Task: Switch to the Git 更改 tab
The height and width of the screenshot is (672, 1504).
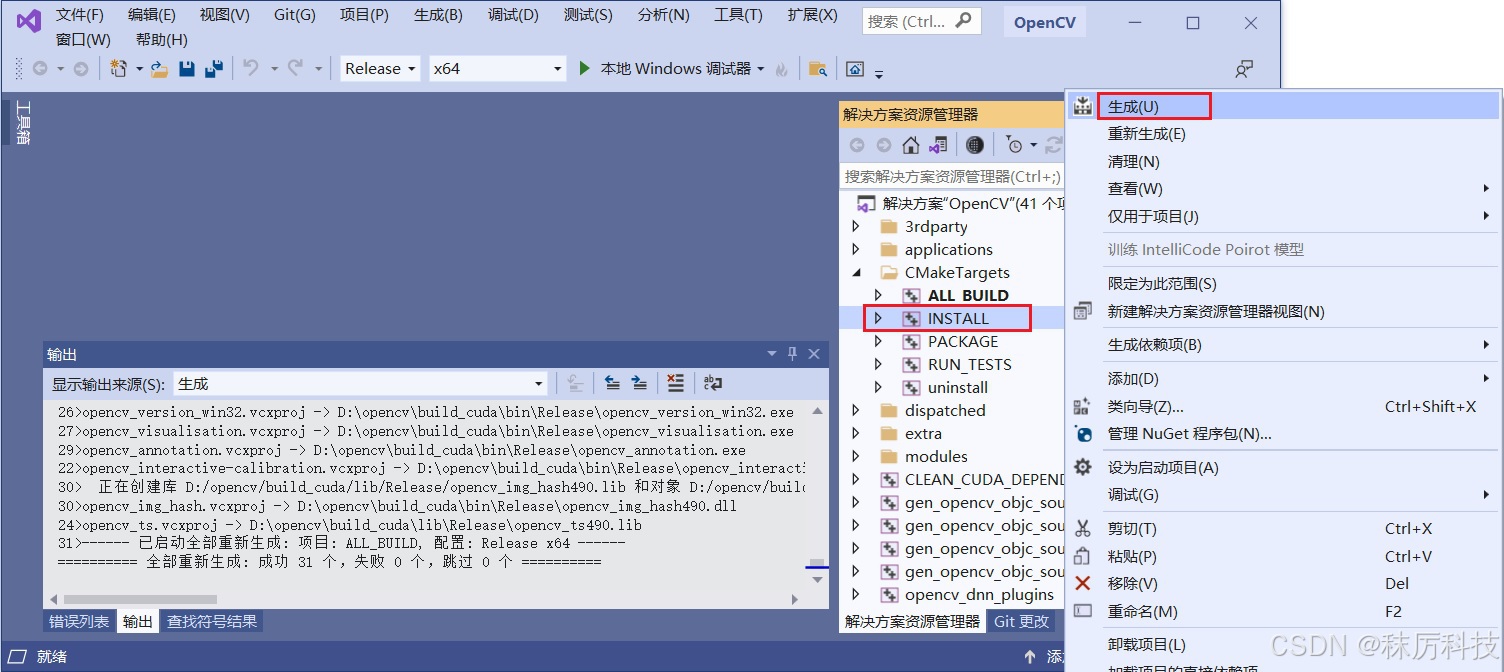Action: [1021, 621]
